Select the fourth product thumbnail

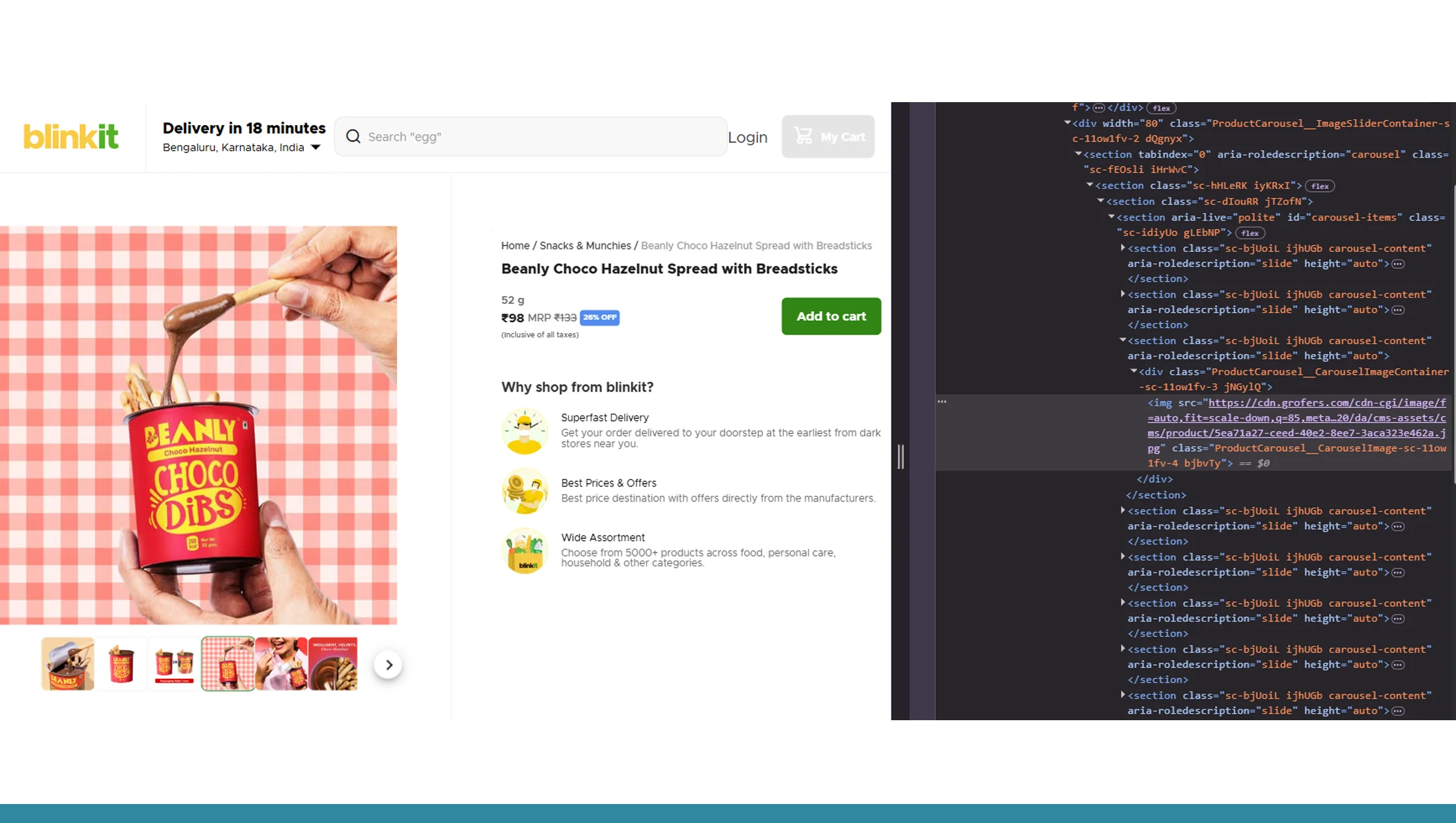[227, 663]
